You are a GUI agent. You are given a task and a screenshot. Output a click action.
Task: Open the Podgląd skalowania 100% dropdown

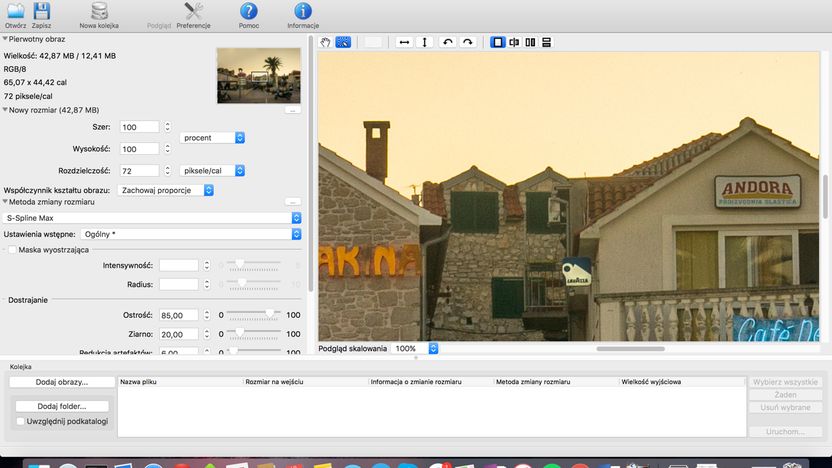click(414, 349)
